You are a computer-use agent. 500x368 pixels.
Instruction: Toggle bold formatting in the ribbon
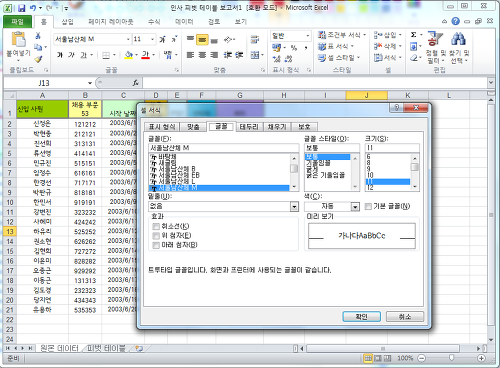[60, 55]
